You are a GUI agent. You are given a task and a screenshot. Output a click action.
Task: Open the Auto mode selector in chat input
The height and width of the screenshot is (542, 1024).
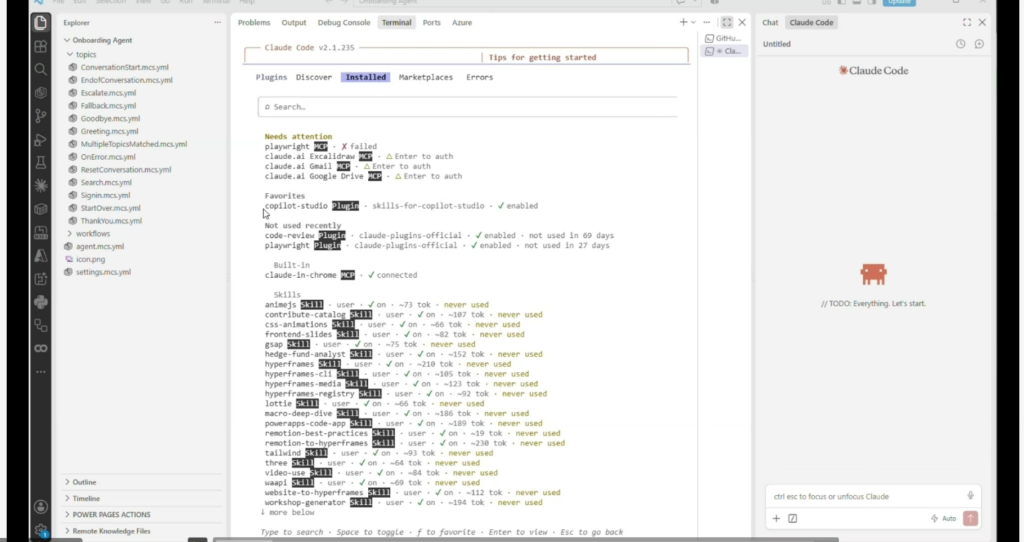[944, 518]
